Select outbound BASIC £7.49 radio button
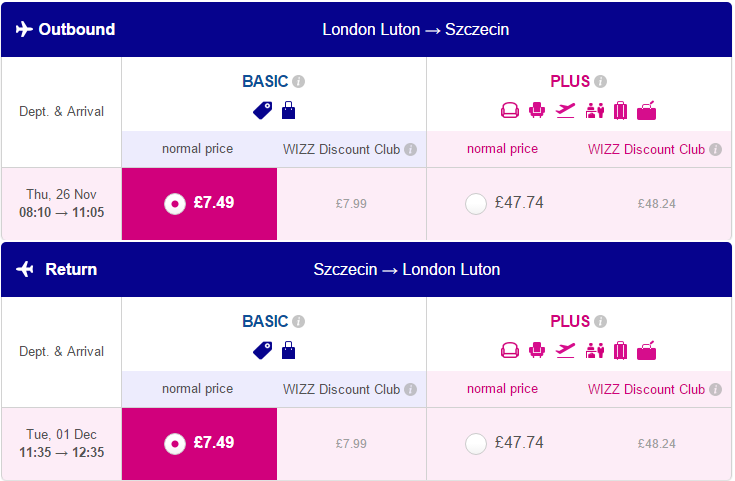This screenshot has height=481, width=735. 175,204
